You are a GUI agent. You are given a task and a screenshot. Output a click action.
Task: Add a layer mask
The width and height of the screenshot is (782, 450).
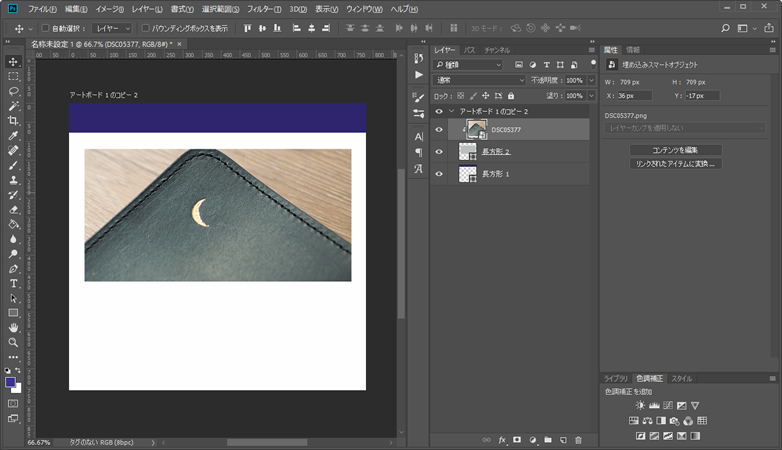(x=517, y=440)
